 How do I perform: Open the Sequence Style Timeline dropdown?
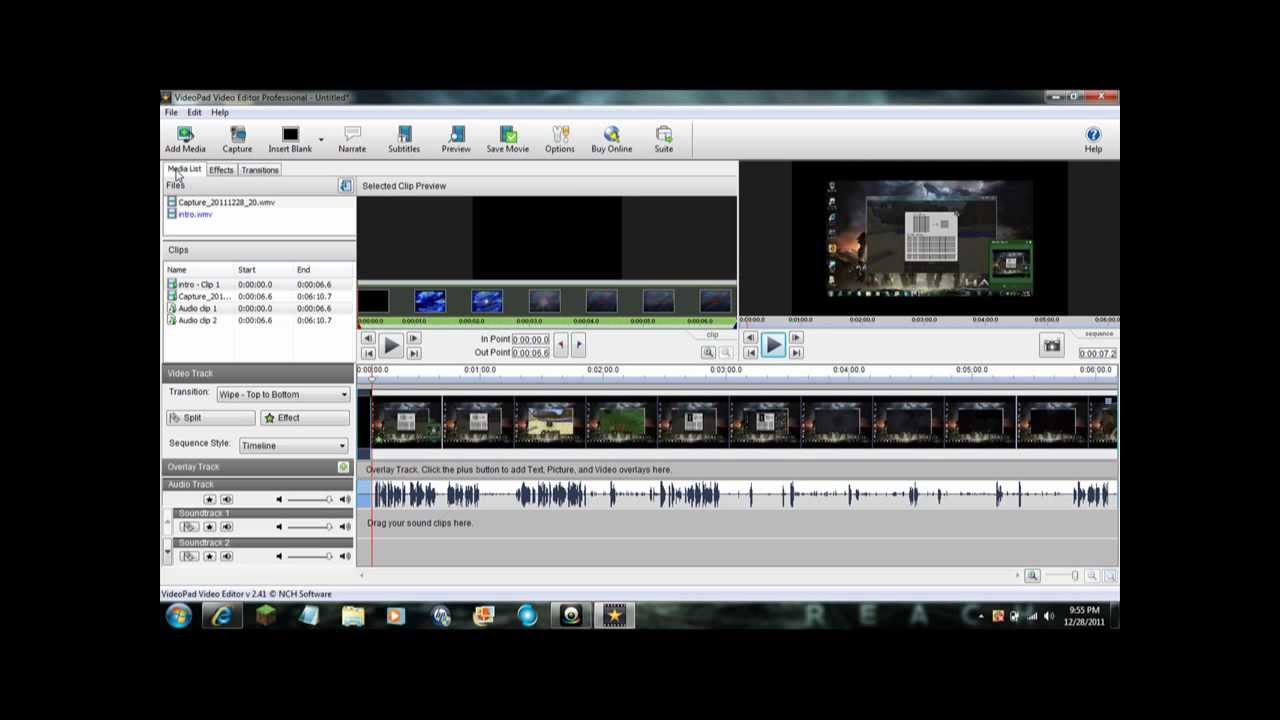pos(293,445)
